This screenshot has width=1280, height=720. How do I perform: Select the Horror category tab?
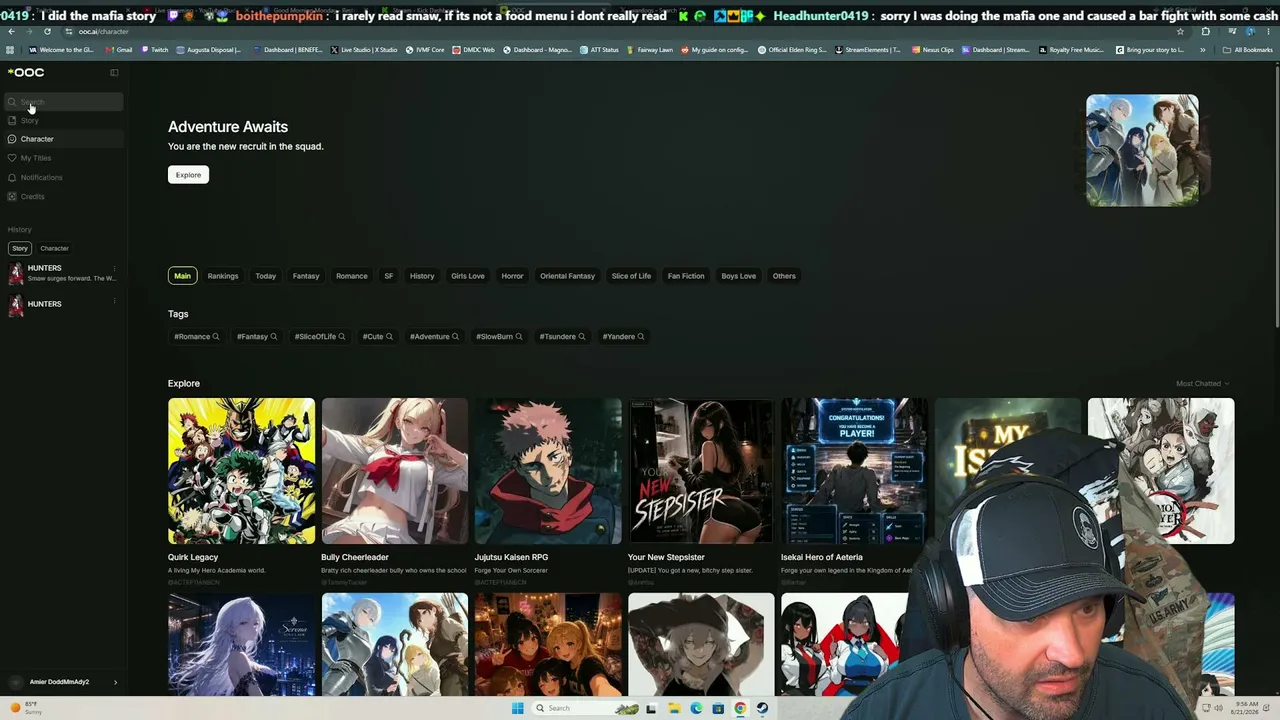pos(512,276)
